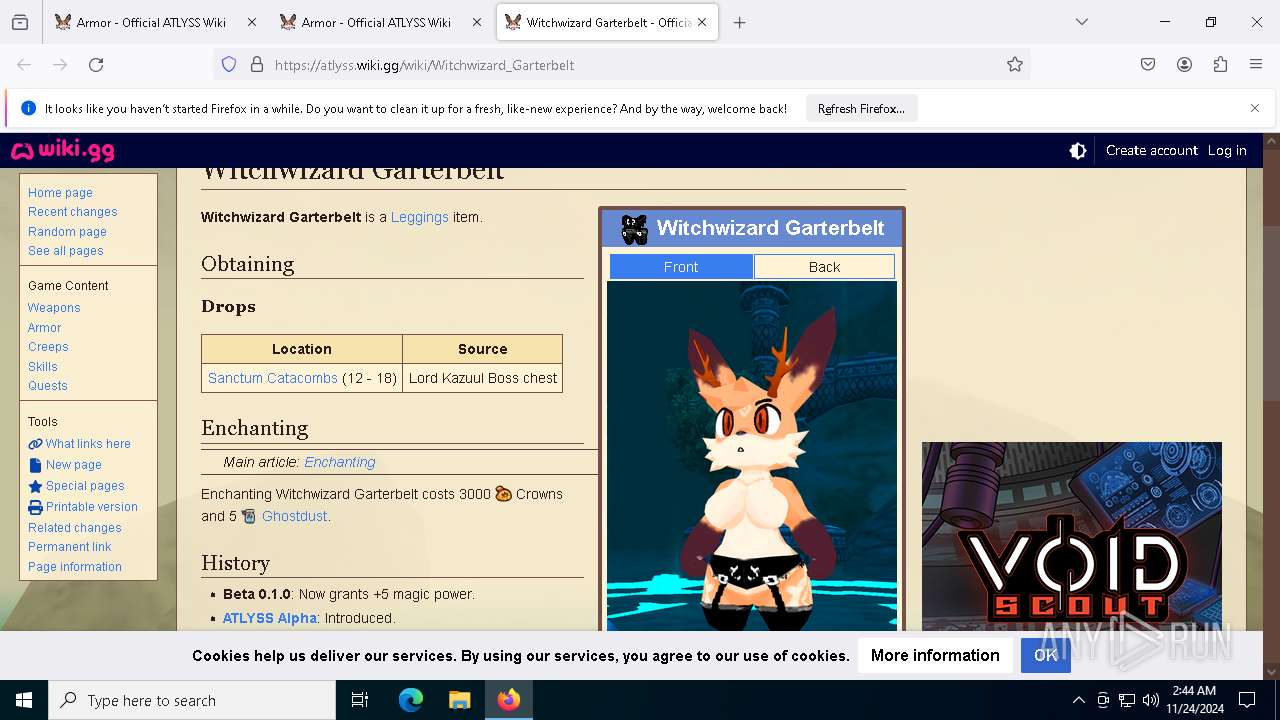Click Permanent link in Tools
The height and width of the screenshot is (720, 1280).
tap(69, 547)
